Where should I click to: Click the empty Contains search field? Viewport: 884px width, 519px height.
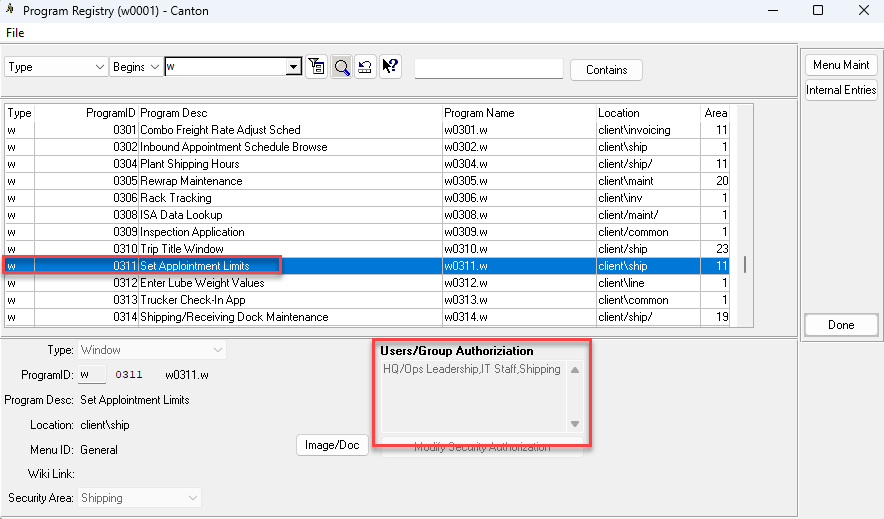point(489,69)
